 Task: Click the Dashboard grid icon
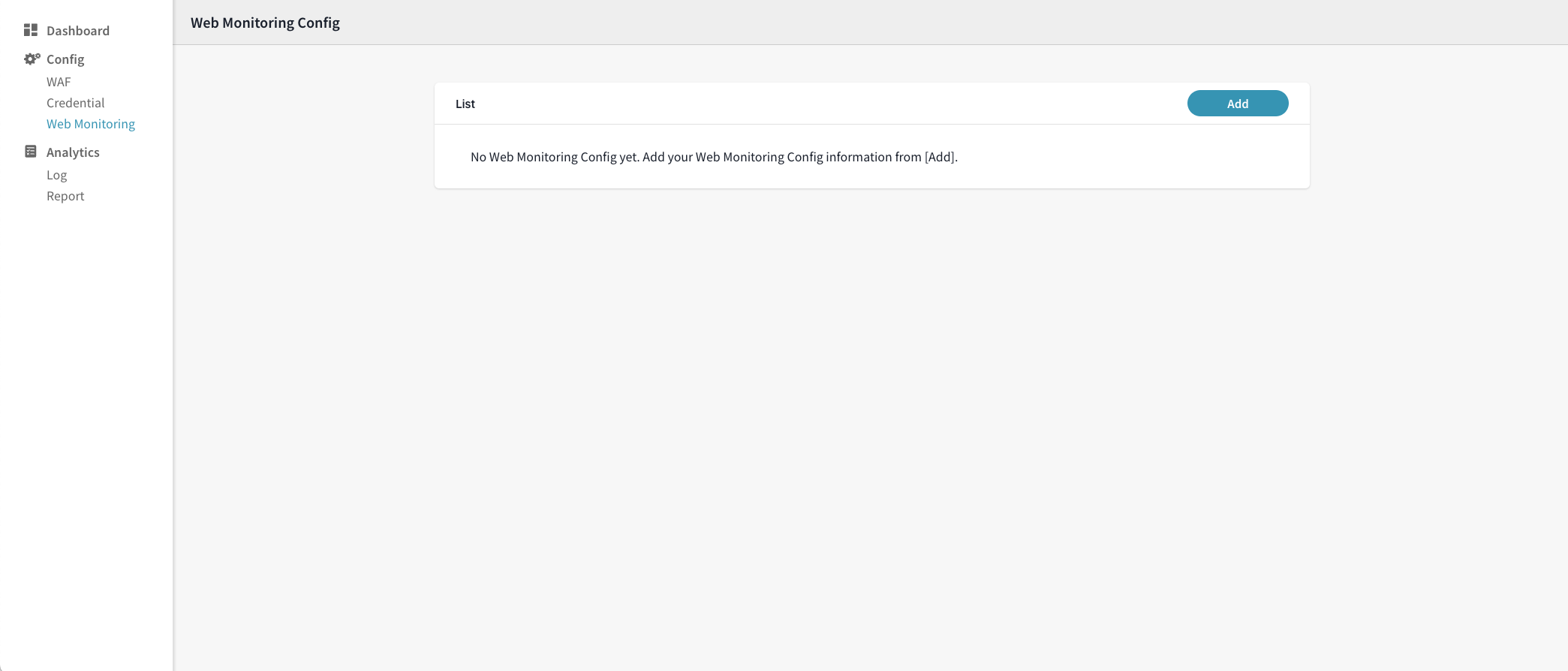tap(31, 30)
